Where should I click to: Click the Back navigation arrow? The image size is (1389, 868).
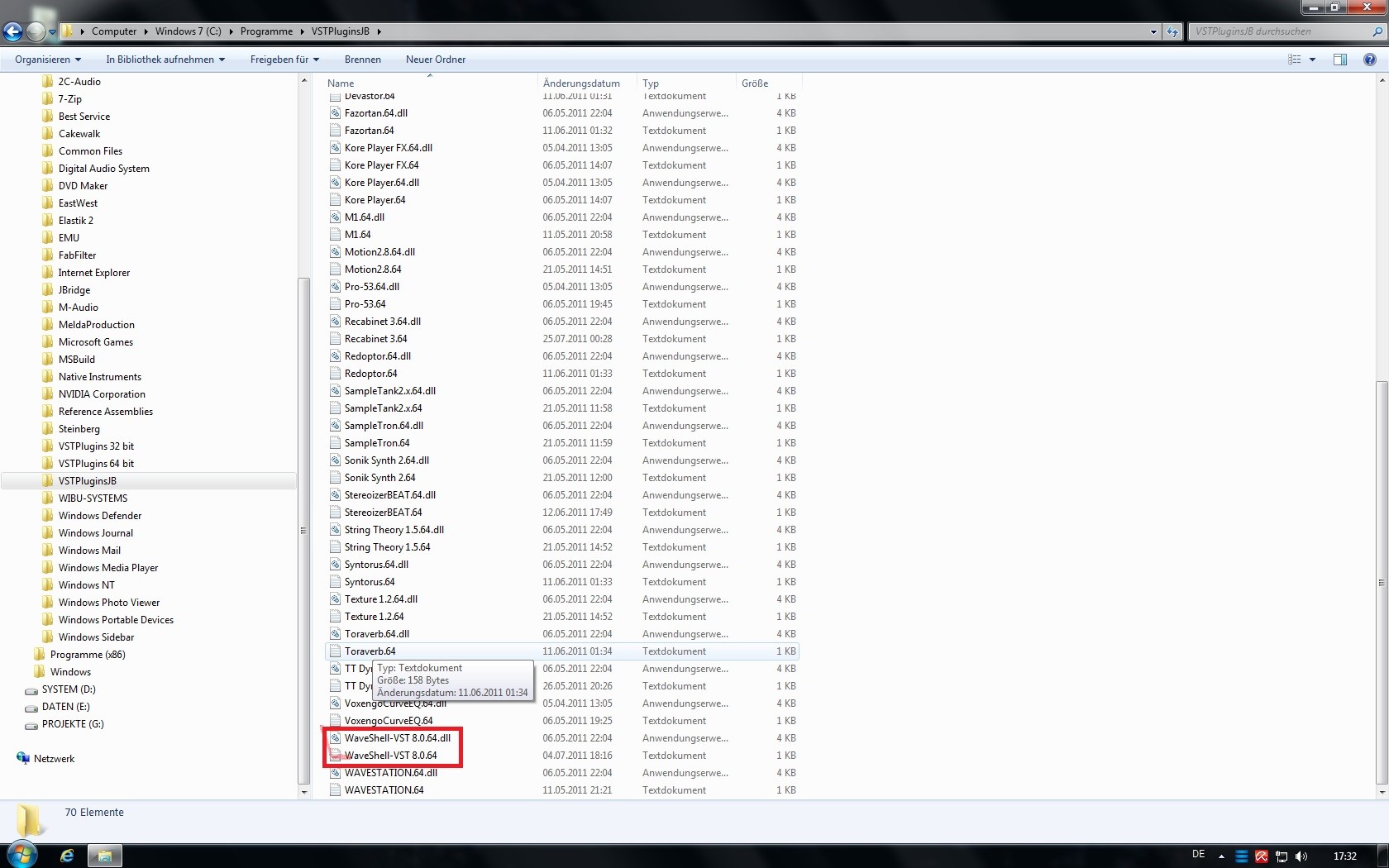12,31
